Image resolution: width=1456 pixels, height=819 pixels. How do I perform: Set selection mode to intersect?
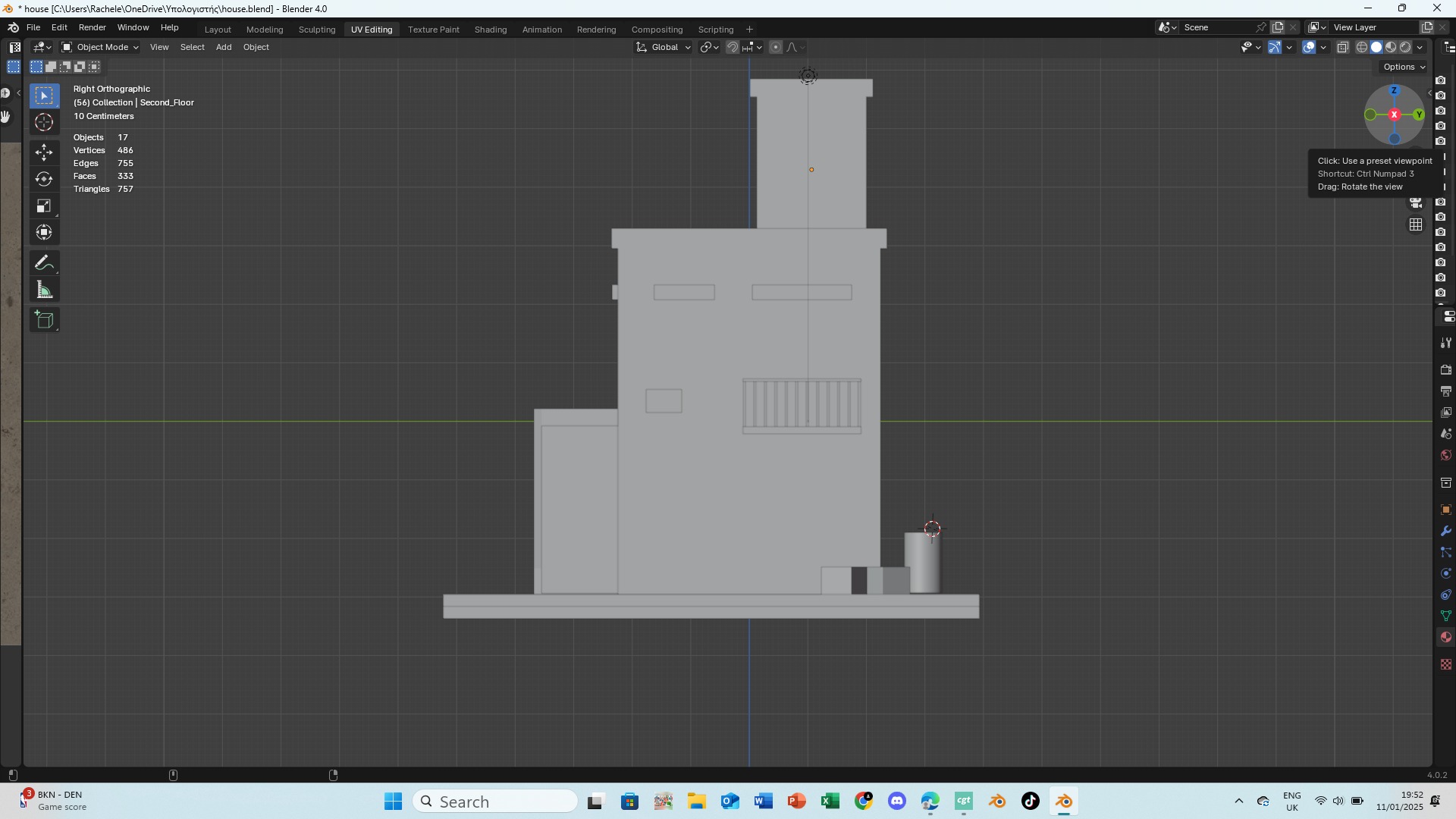94,67
